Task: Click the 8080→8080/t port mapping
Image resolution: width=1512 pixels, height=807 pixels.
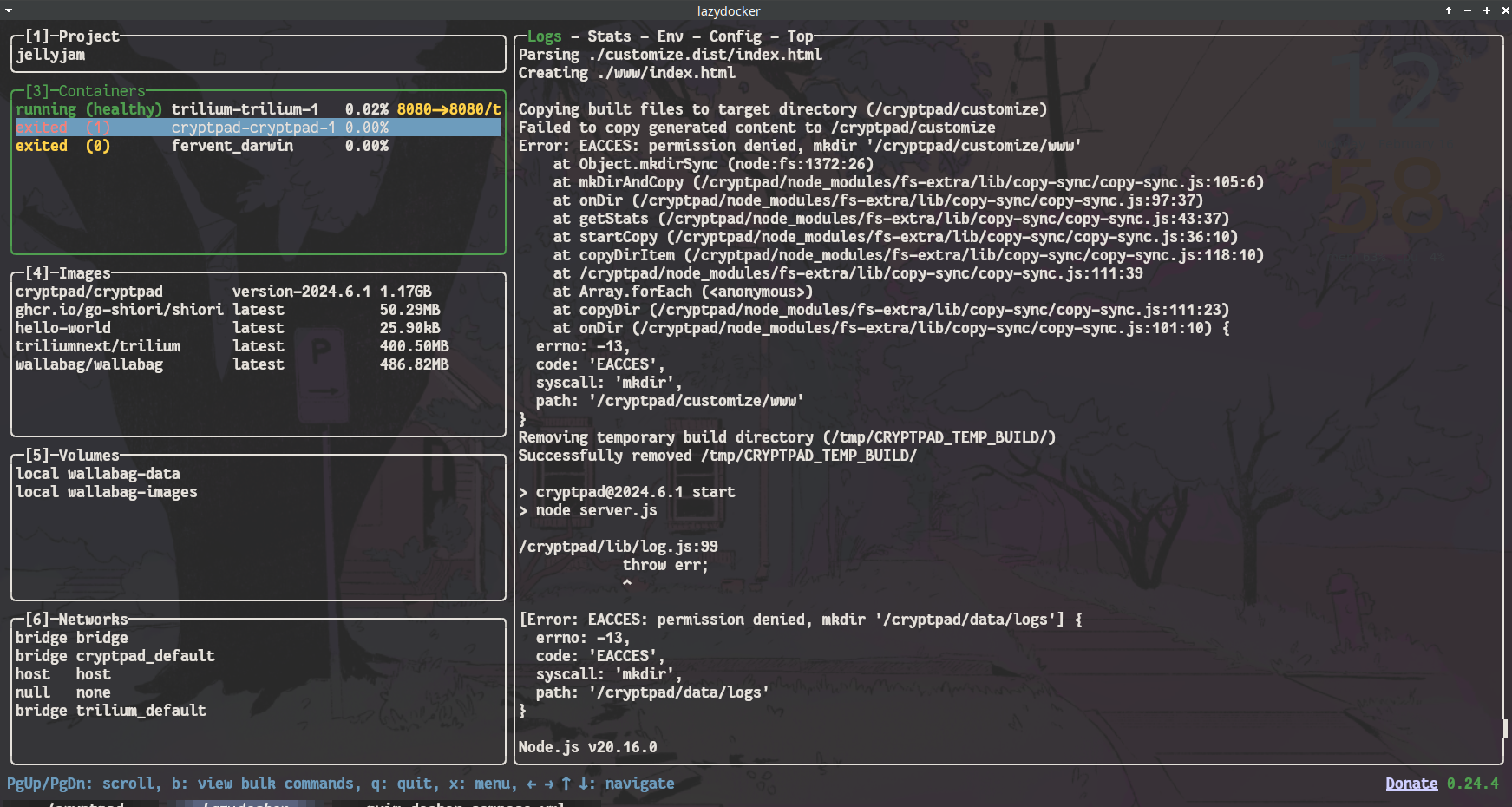Action: click(x=448, y=109)
